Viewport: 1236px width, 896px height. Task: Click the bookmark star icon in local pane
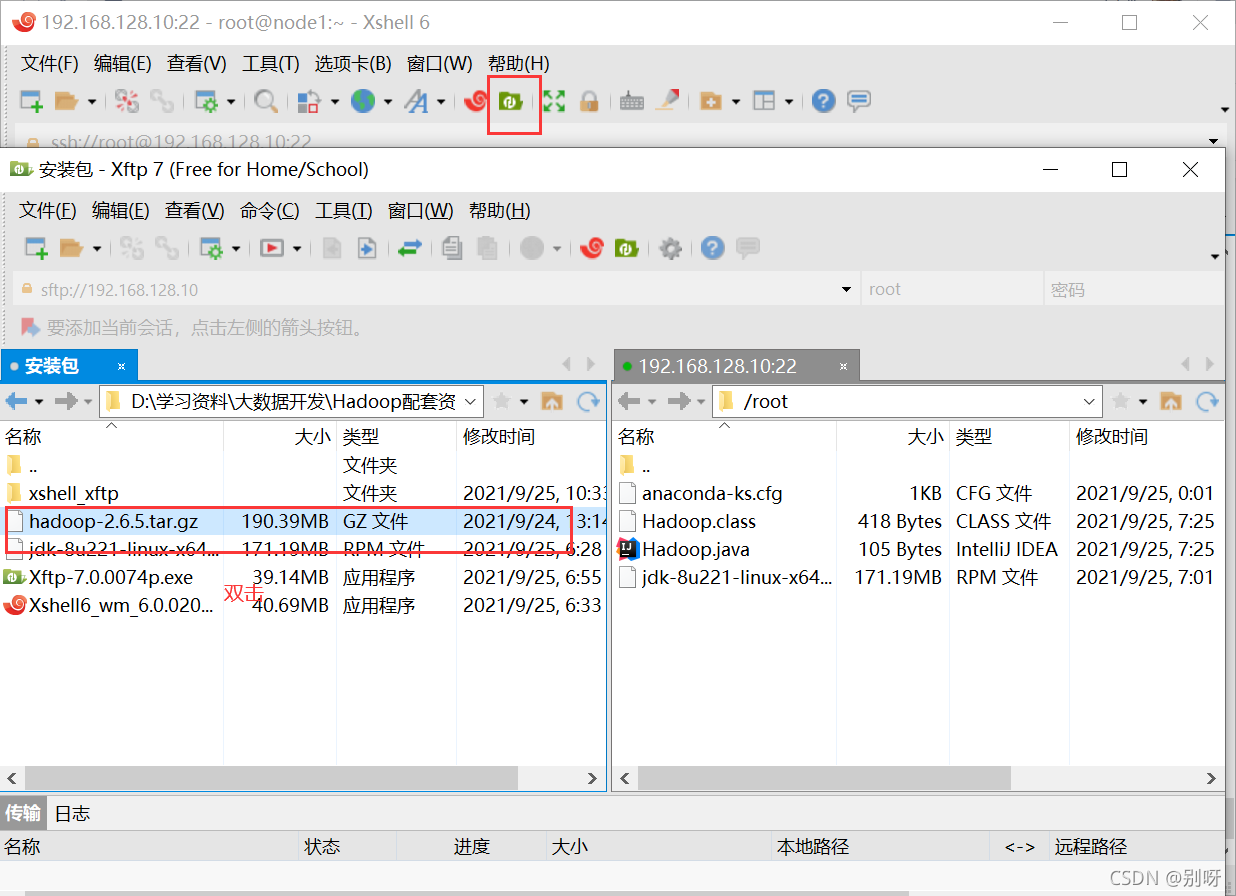(x=502, y=401)
